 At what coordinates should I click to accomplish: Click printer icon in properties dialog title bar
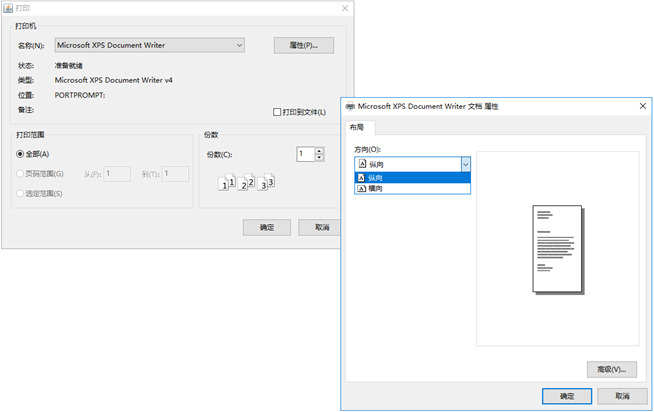click(x=350, y=106)
